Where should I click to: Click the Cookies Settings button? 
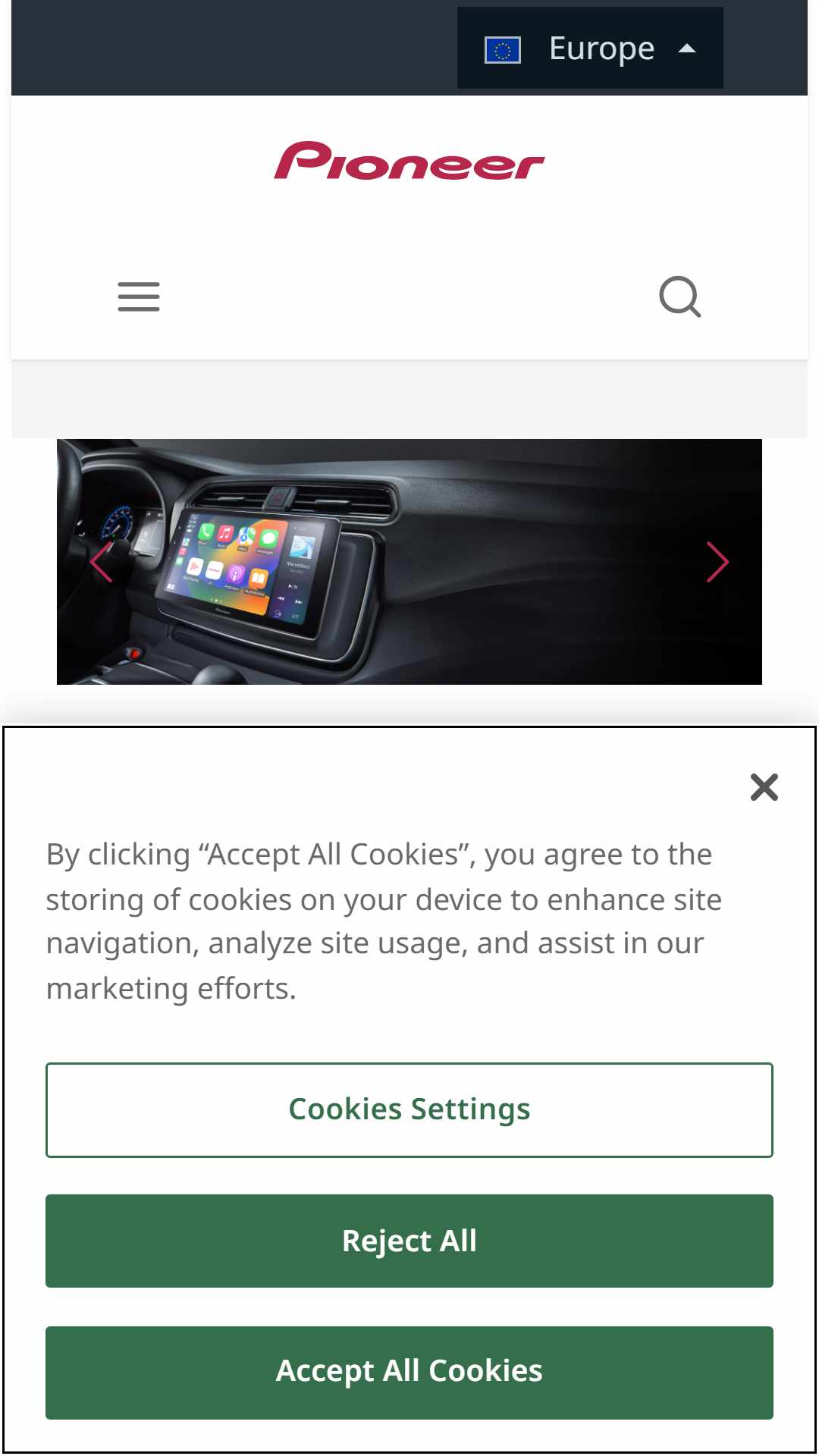[x=409, y=1109]
